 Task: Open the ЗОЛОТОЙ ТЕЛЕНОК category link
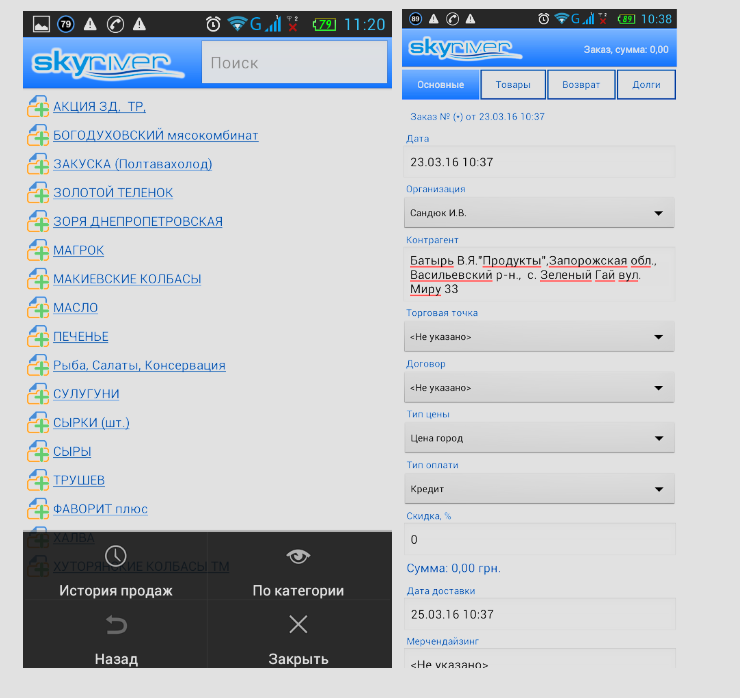(x=113, y=193)
